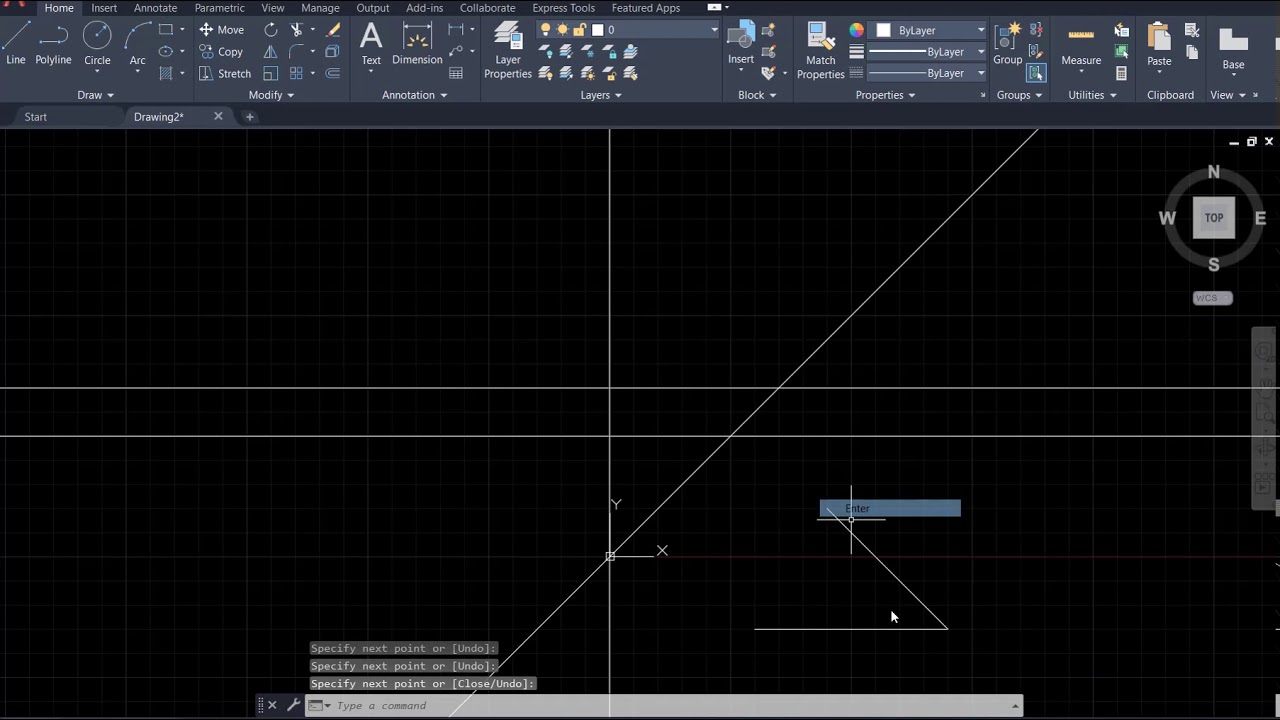Select the Dimension tool

coord(417,44)
